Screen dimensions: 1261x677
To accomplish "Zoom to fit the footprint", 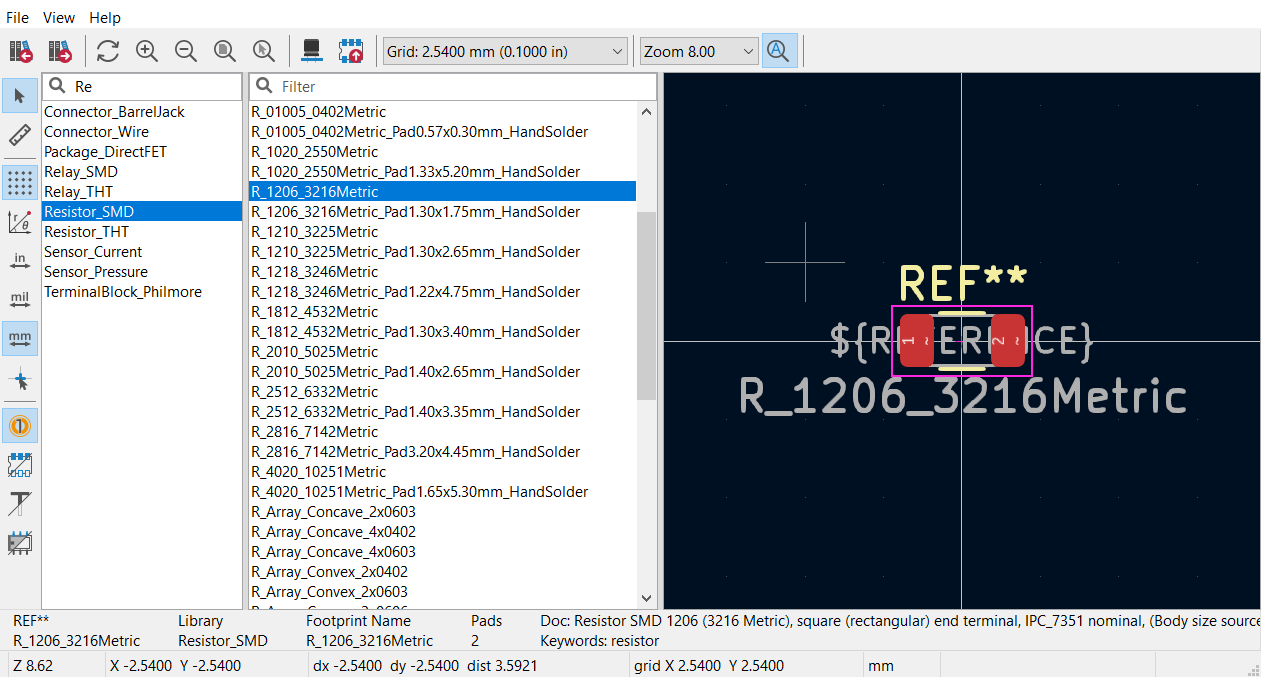I will [225, 51].
